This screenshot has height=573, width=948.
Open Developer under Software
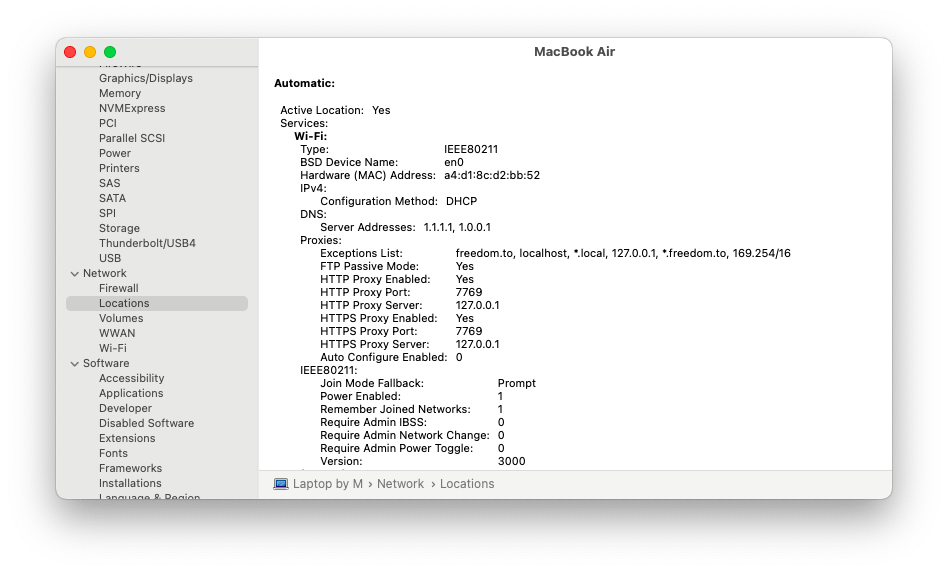(x=125, y=408)
